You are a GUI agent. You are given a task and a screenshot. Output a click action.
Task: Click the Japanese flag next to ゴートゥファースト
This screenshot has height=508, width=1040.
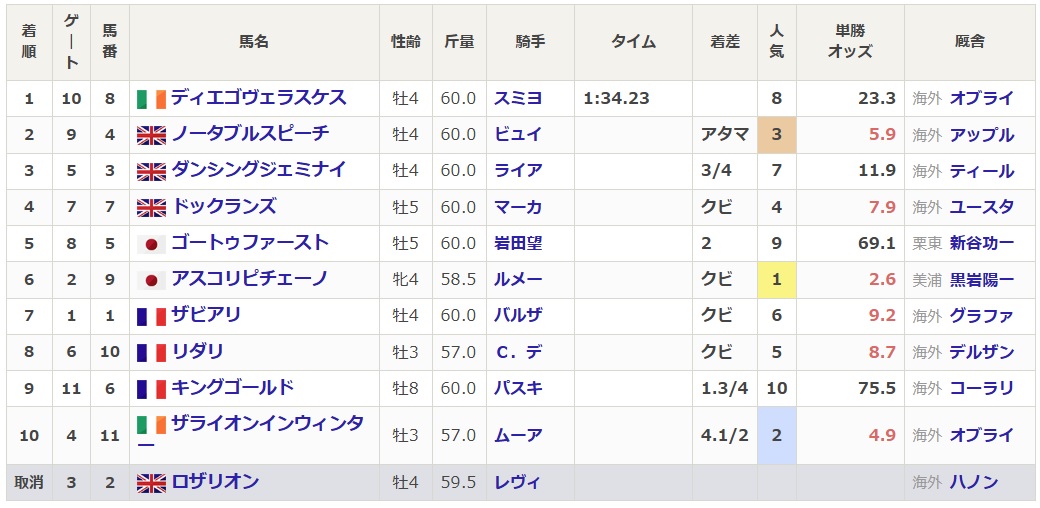151,244
